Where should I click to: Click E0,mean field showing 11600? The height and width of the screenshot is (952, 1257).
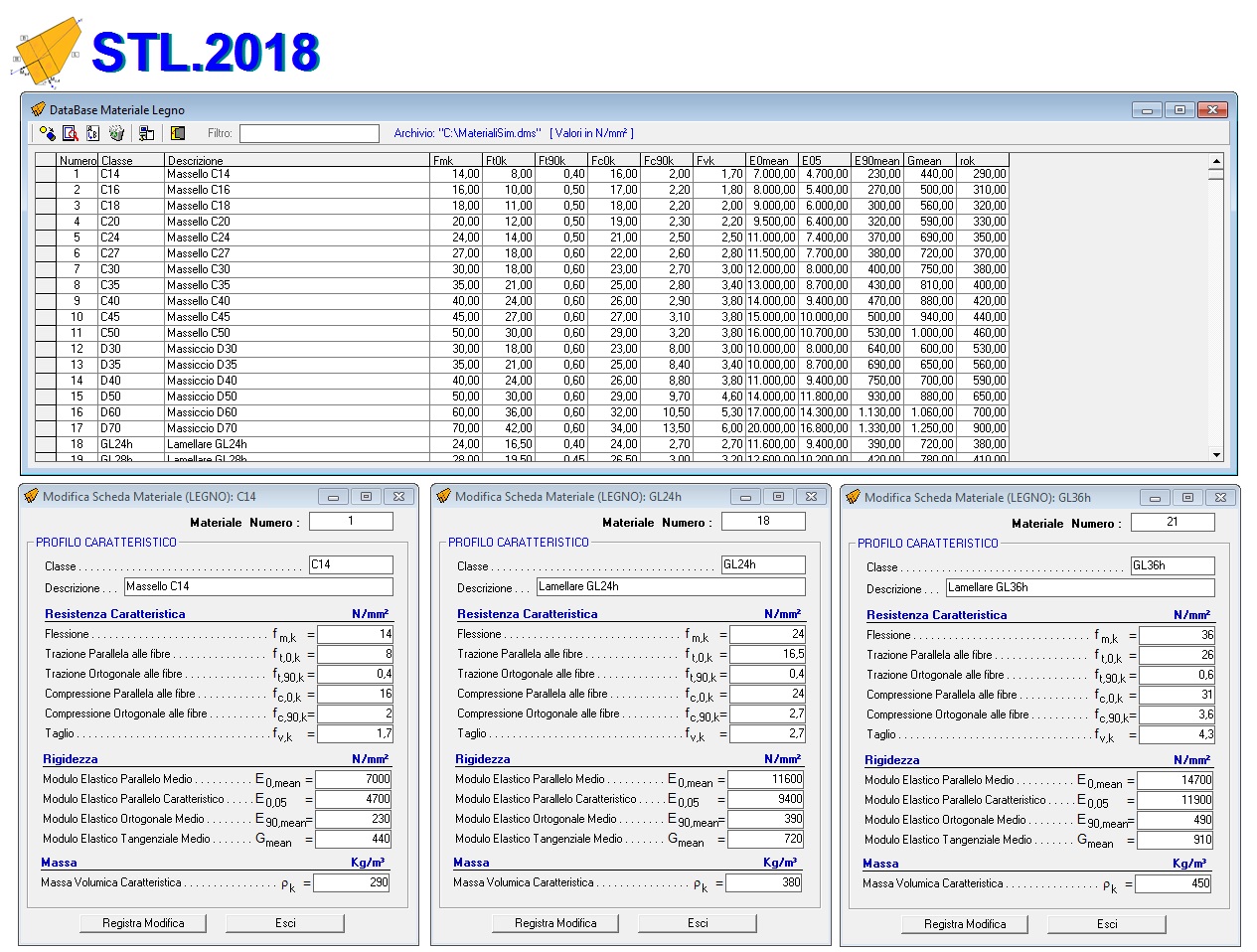point(765,779)
